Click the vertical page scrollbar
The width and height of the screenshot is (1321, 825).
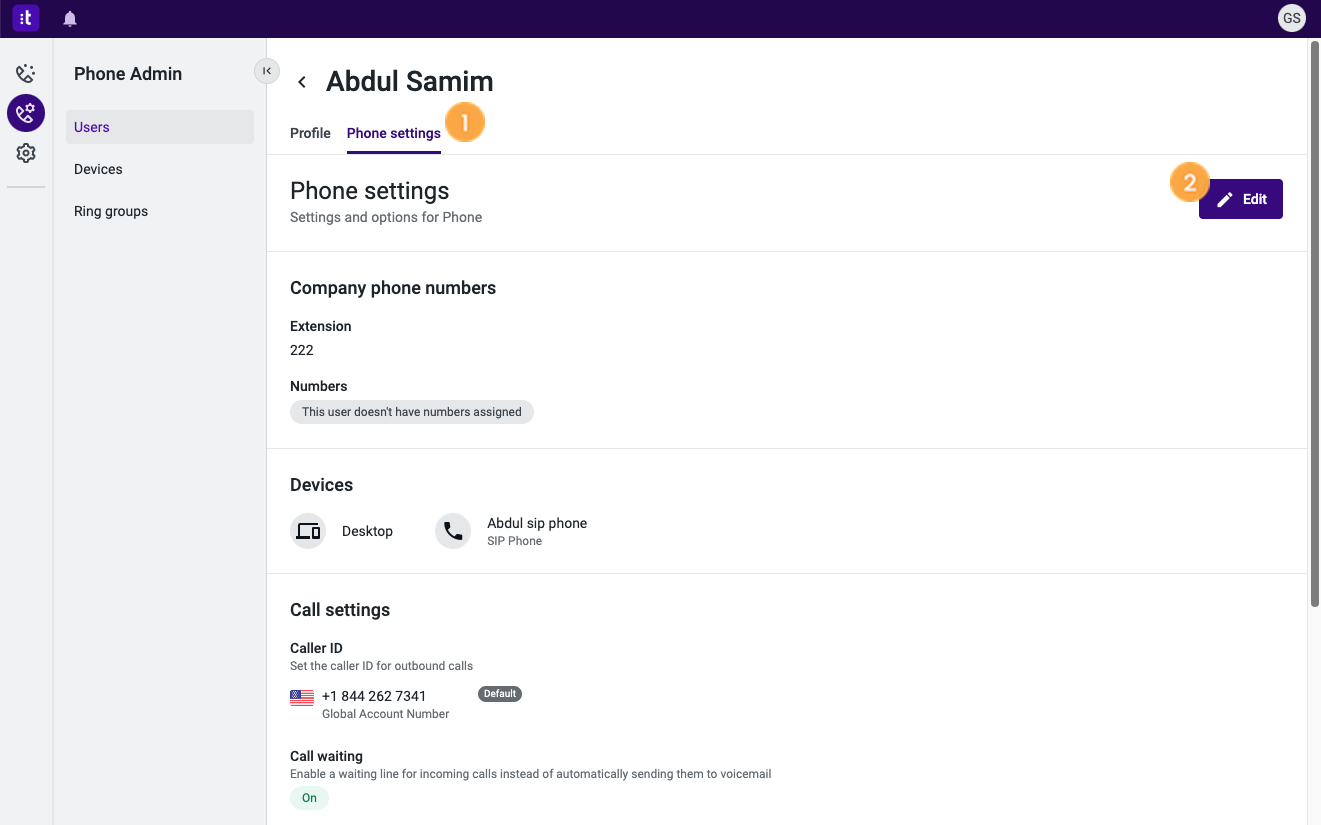pyautogui.click(x=1315, y=324)
